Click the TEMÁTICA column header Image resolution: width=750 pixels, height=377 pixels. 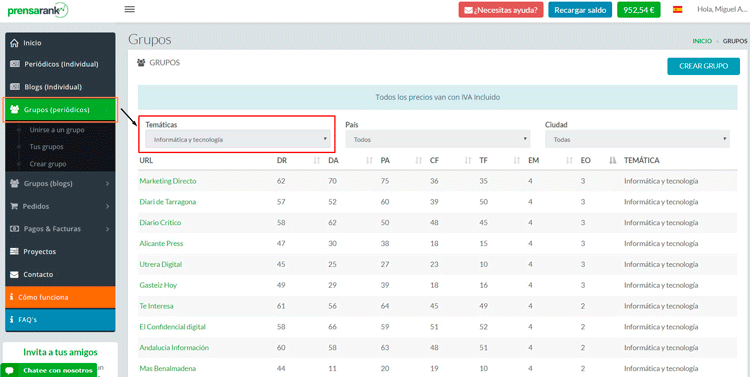point(642,161)
